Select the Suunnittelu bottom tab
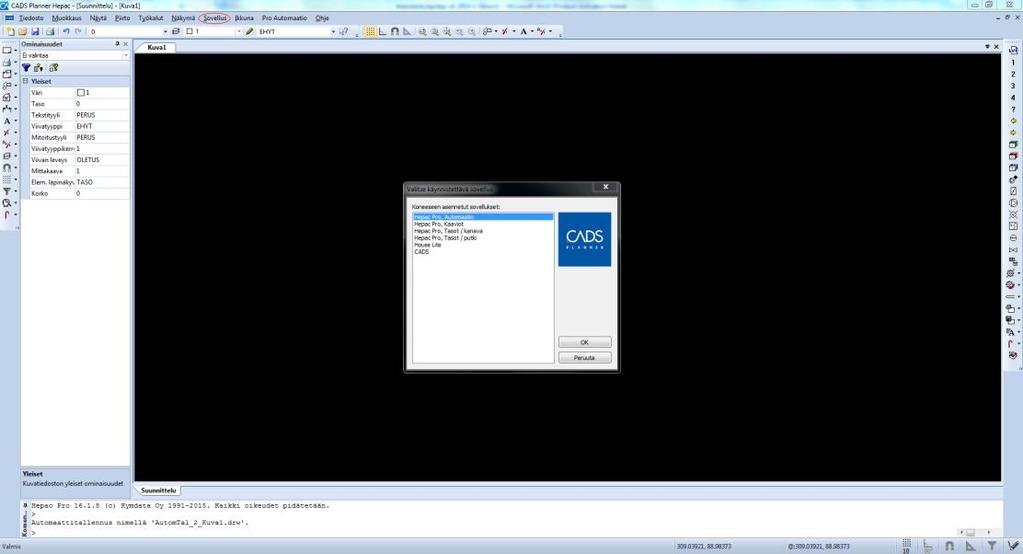The height and width of the screenshot is (554, 1023). 159,490
